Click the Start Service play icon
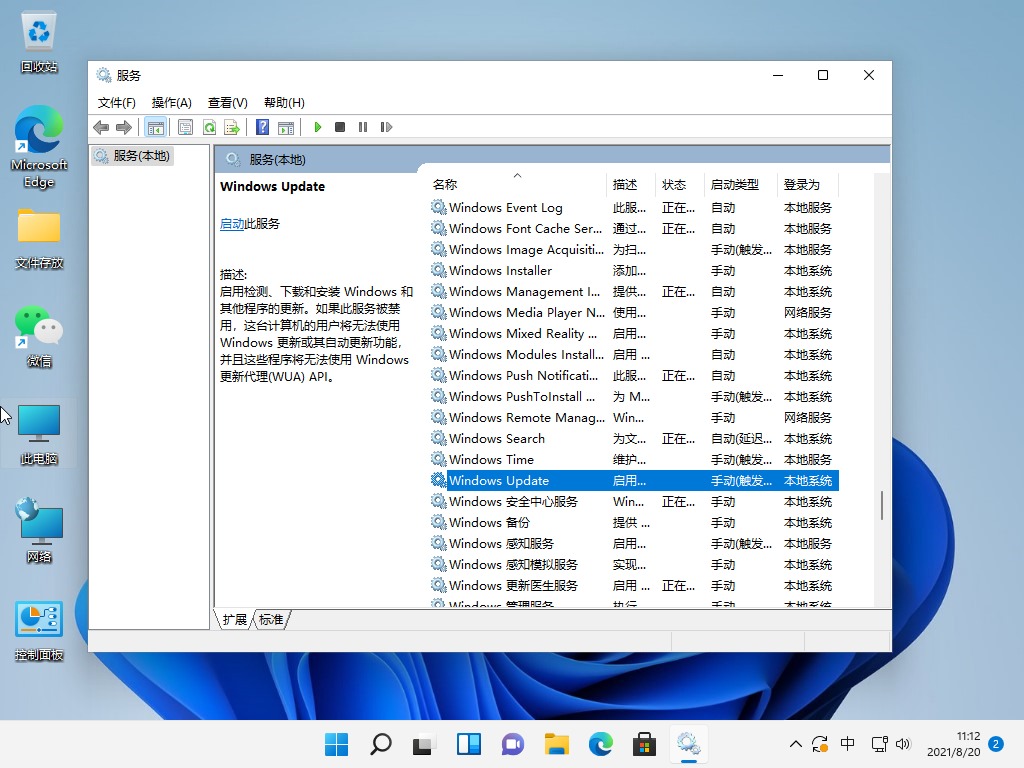This screenshot has width=1024, height=768. click(x=318, y=127)
